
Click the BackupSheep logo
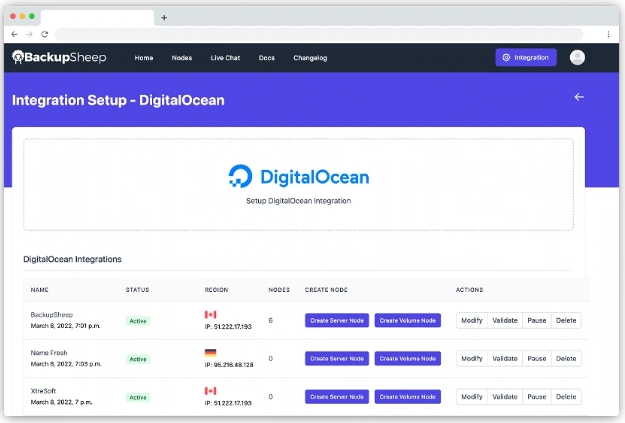coord(59,57)
